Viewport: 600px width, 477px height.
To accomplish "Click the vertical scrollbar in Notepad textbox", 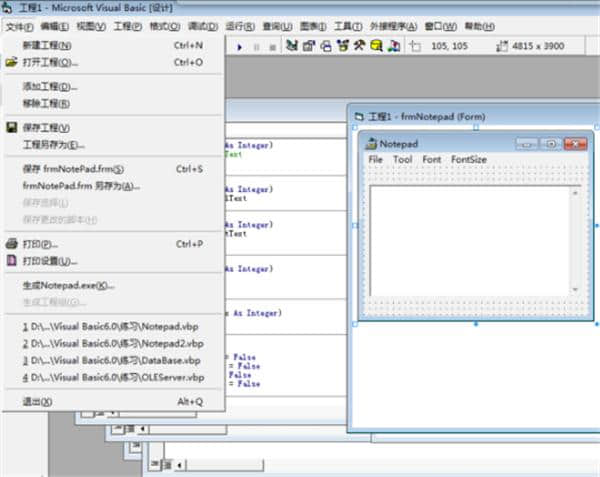I will (577, 240).
